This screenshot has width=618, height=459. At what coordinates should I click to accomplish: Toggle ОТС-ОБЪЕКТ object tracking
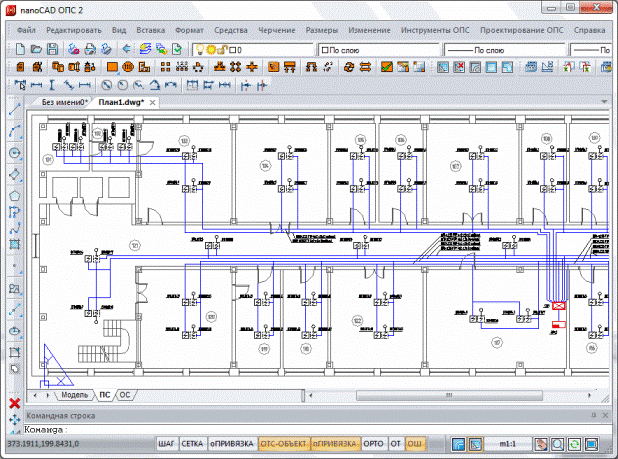pos(283,444)
